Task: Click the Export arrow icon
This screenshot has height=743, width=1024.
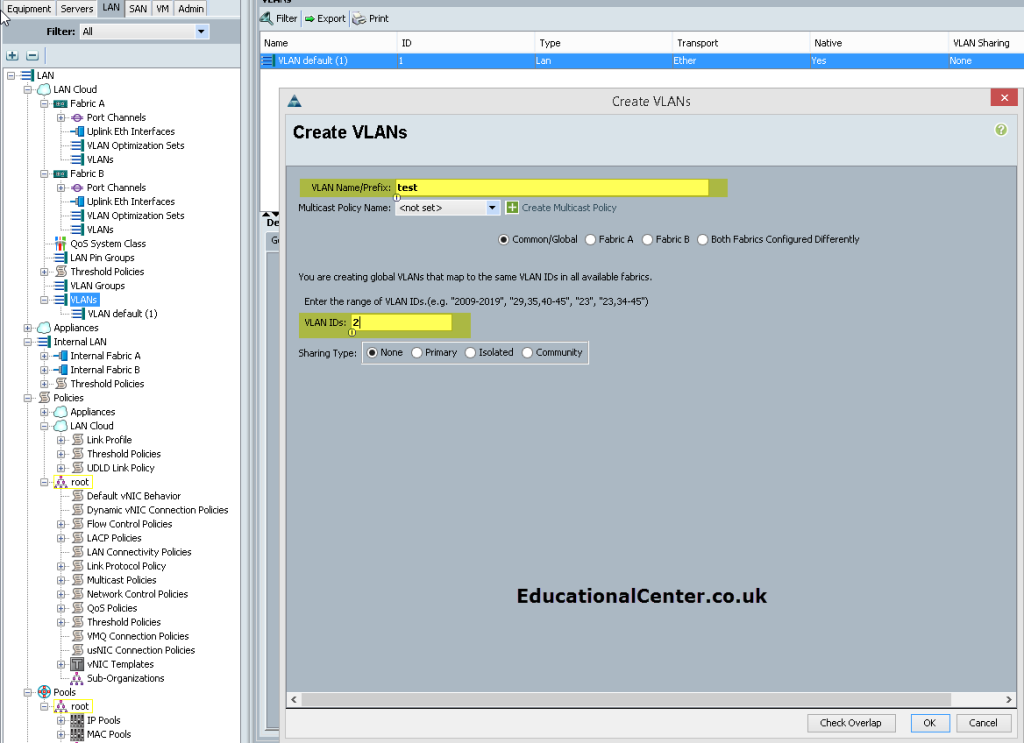Action: click(x=310, y=19)
